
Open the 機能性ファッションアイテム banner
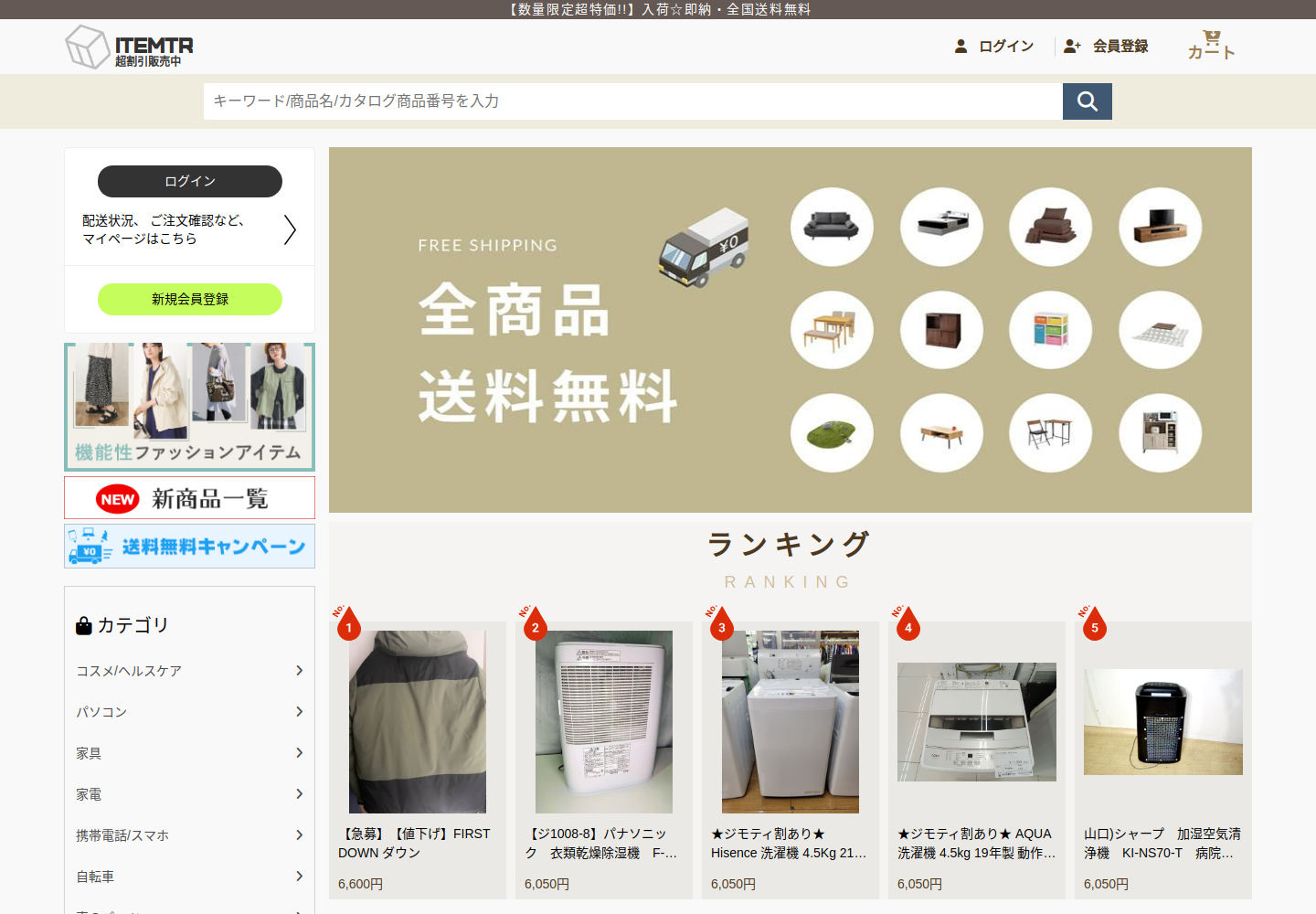click(x=190, y=407)
